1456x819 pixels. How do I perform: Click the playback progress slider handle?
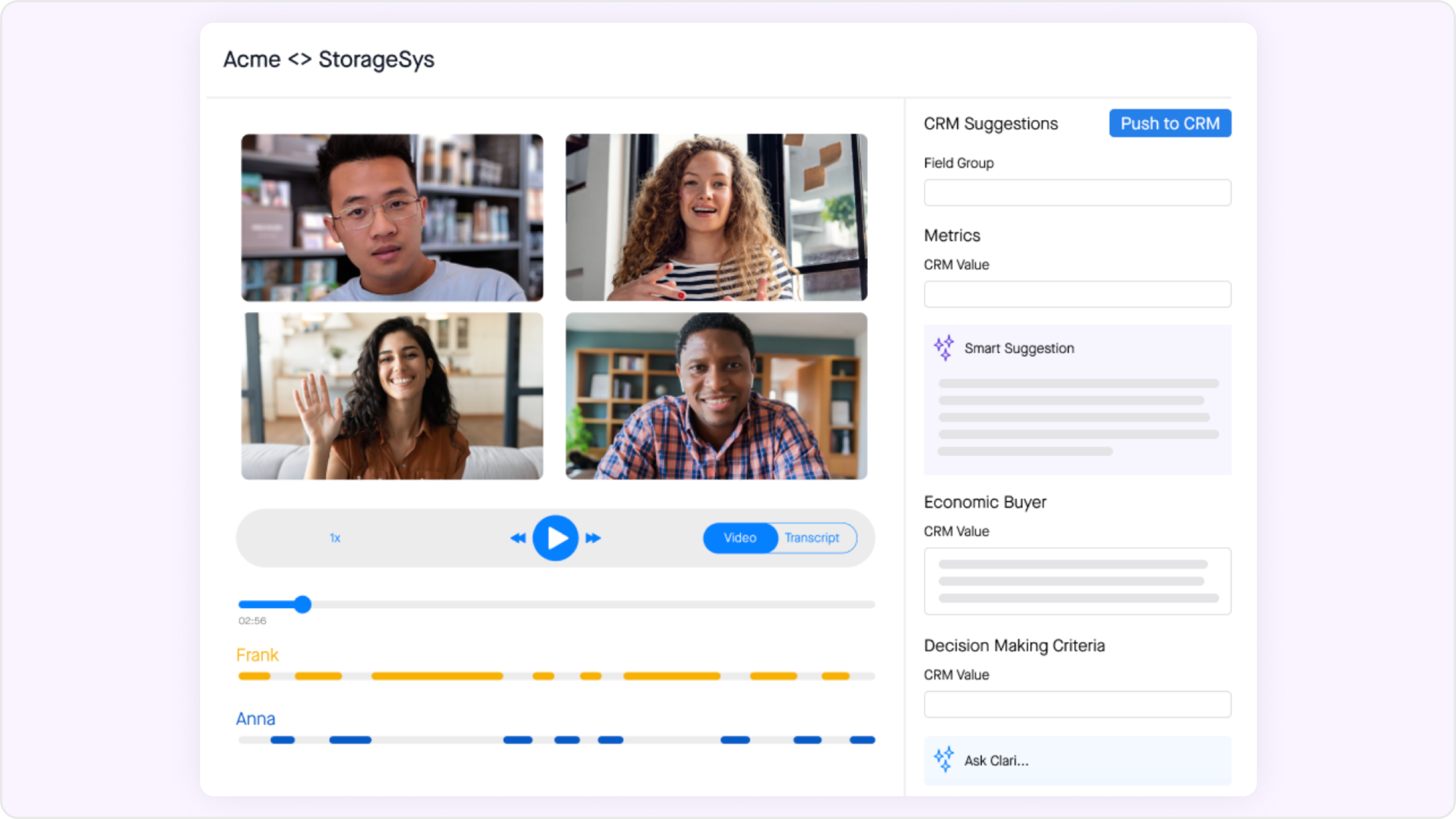coord(303,604)
